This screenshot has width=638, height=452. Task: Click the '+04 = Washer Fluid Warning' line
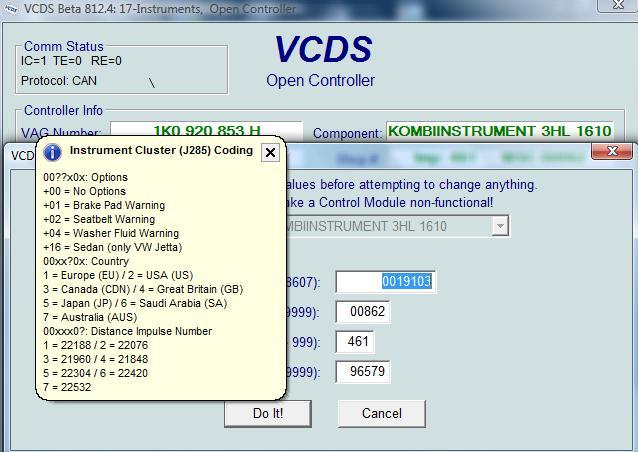point(111,233)
